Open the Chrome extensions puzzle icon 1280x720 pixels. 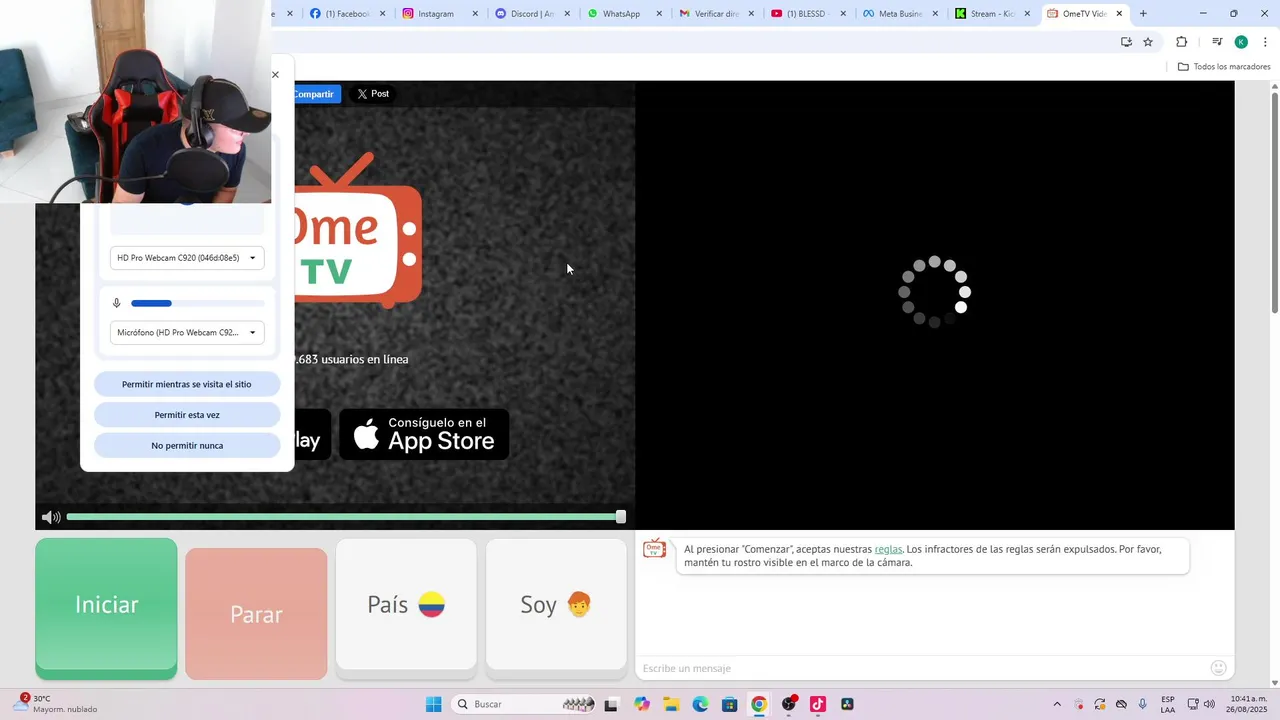[x=1181, y=42]
